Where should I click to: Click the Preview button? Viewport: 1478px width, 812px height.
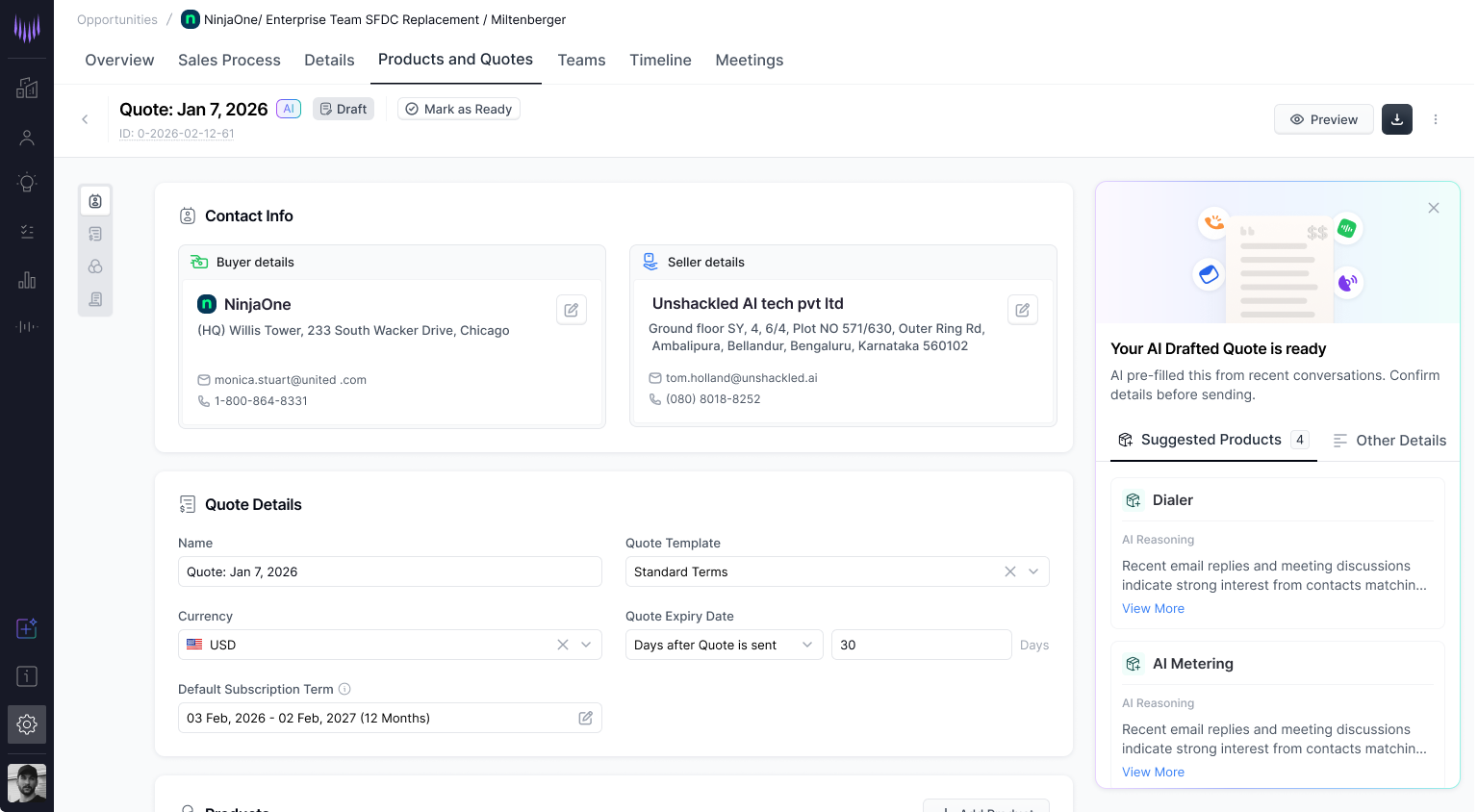[x=1324, y=119]
